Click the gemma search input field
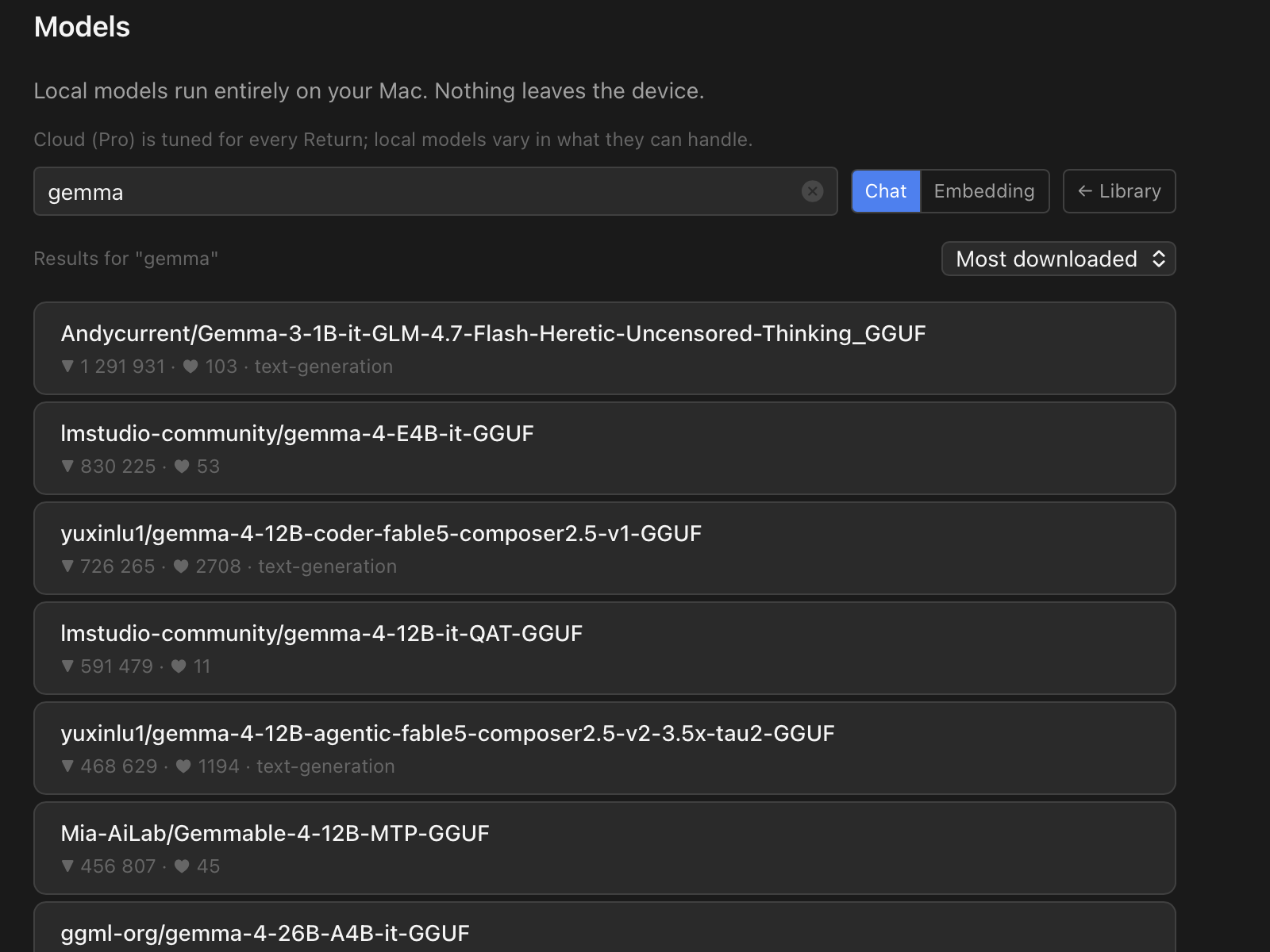 [x=435, y=191]
